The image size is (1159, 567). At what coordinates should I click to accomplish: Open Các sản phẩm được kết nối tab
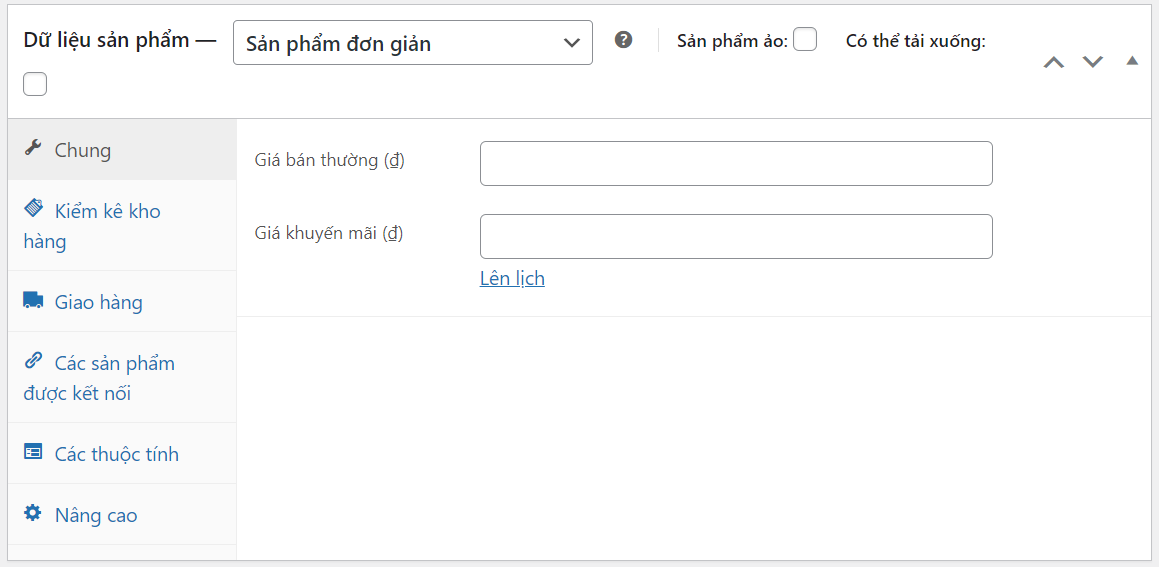click(123, 378)
